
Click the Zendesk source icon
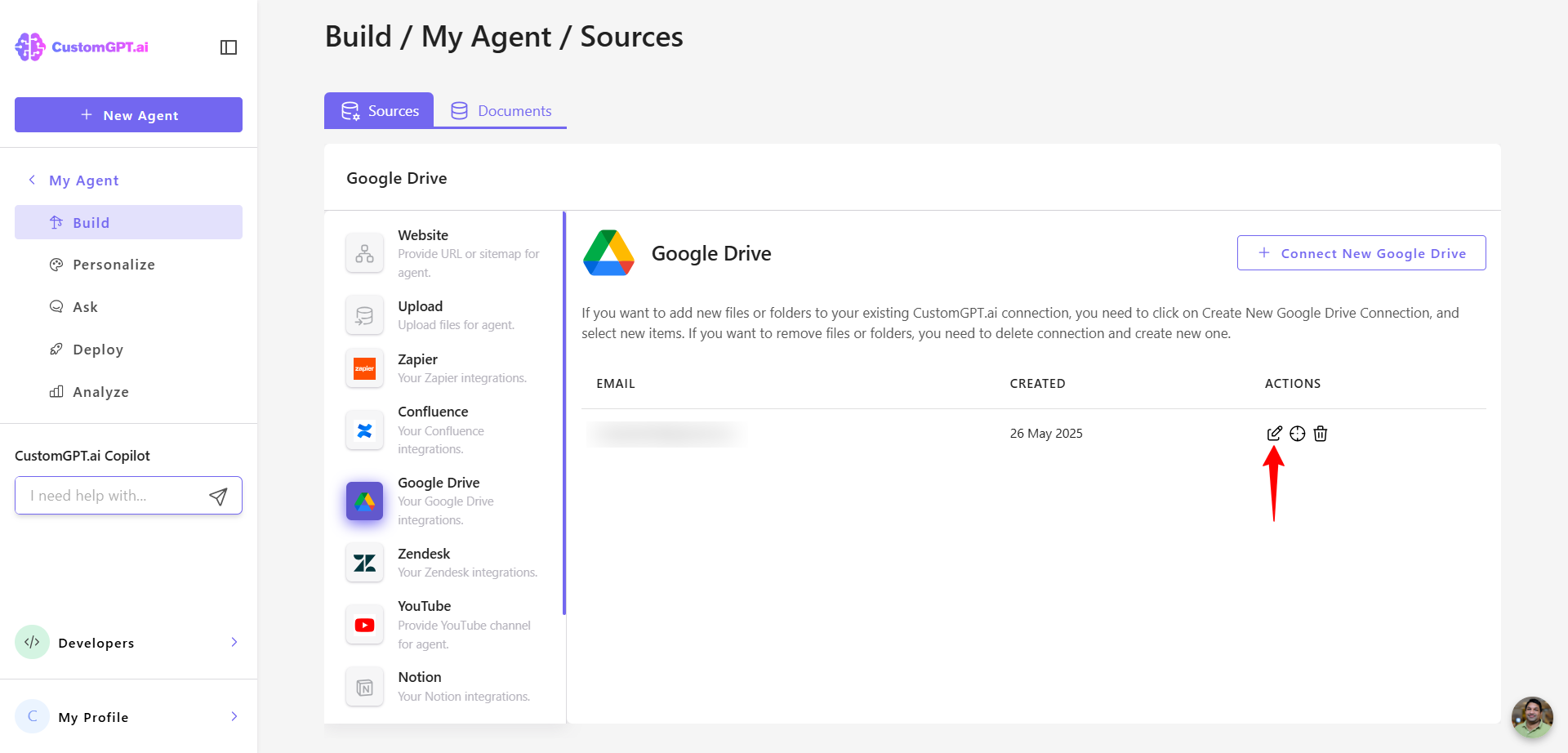[x=364, y=563]
